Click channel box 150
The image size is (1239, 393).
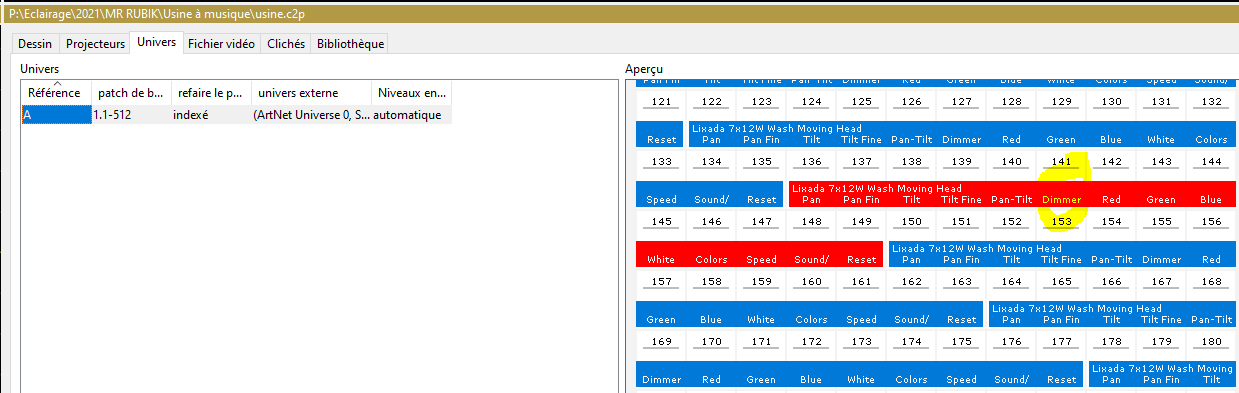pyautogui.click(x=911, y=221)
